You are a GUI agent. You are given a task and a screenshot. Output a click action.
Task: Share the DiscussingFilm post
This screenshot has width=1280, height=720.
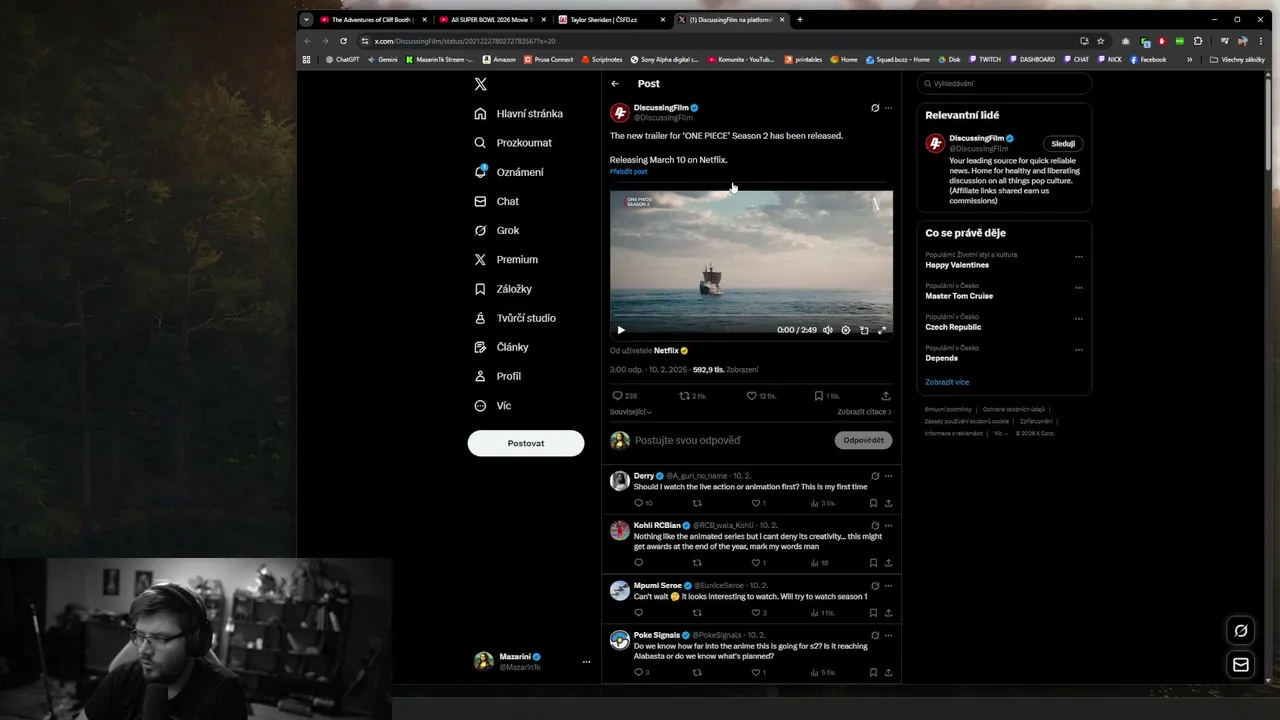click(x=886, y=396)
